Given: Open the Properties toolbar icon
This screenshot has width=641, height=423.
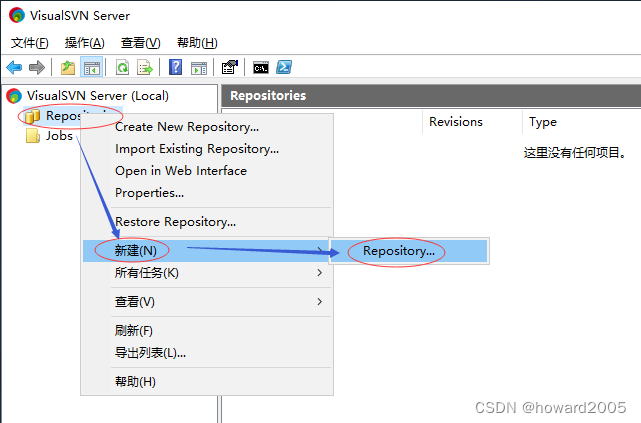Looking at the screenshot, I should pyautogui.click(x=229, y=67).
